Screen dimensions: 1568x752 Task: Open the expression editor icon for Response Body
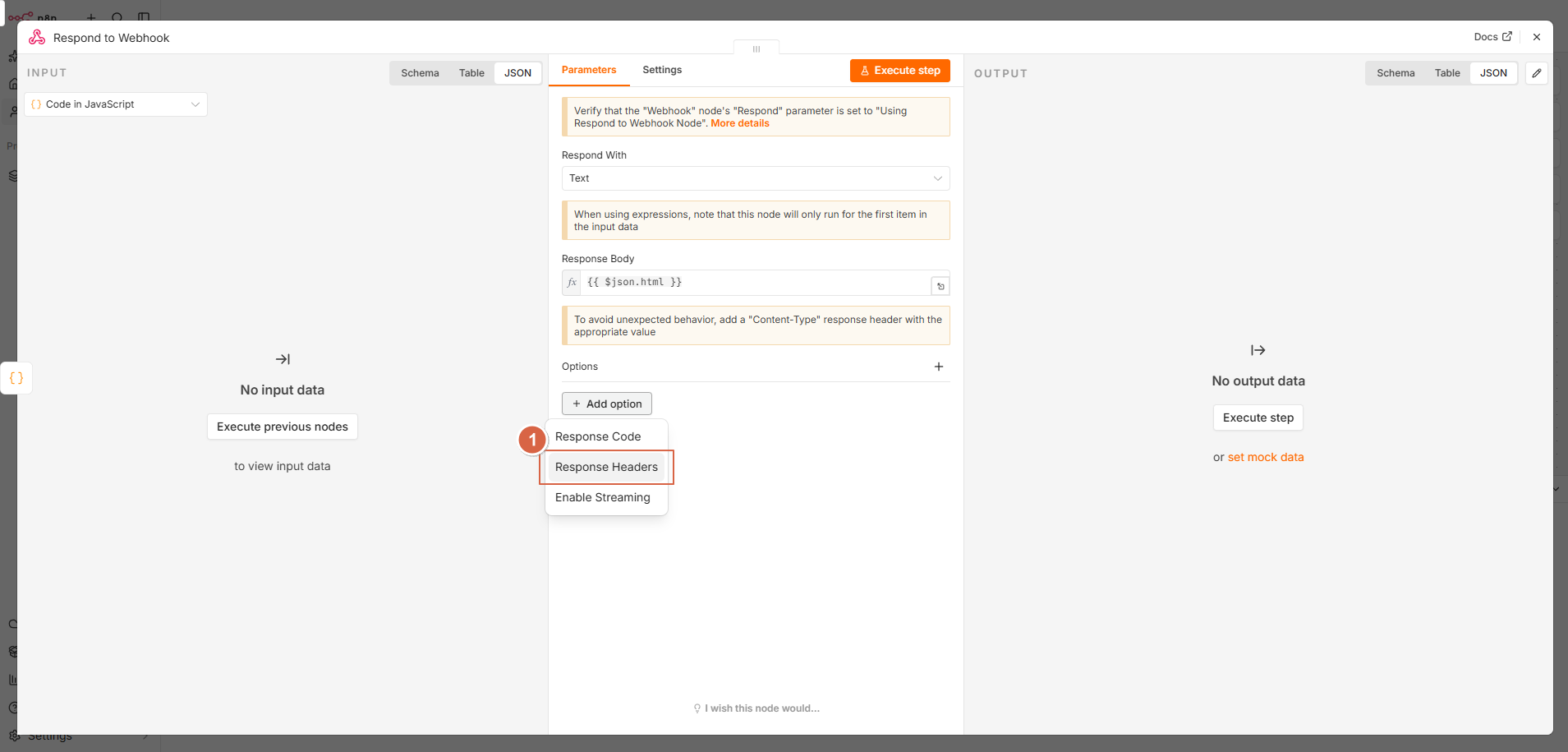click(x=940, y=286)
